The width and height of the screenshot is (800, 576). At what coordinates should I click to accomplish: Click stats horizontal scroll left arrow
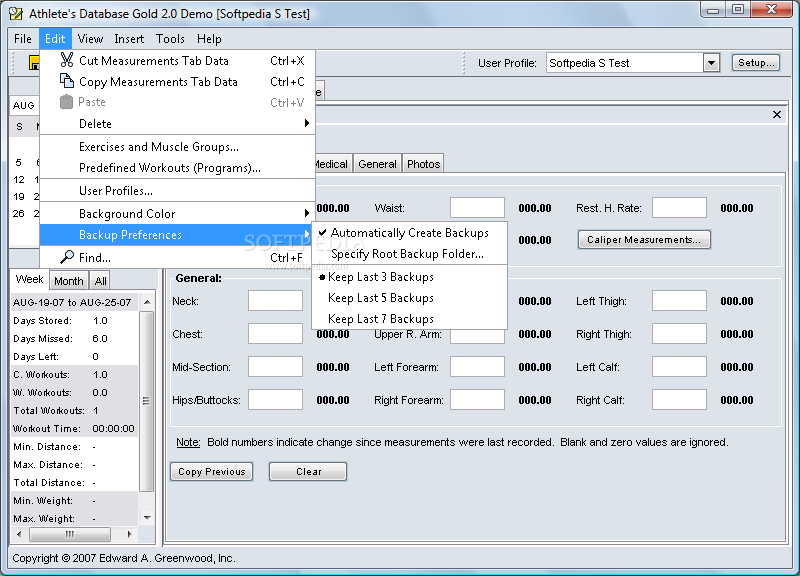click(19, 534)
